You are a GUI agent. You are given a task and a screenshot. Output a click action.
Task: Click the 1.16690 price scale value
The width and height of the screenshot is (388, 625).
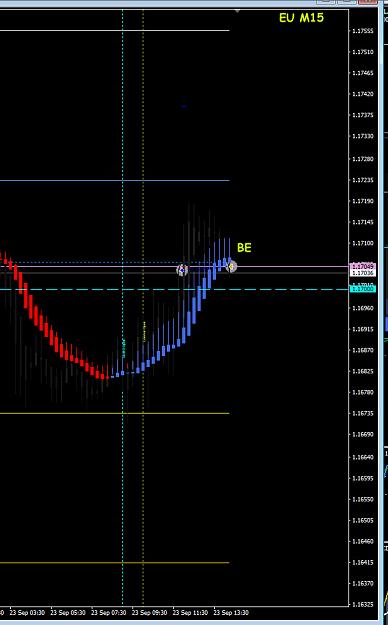tap(363, 434)
